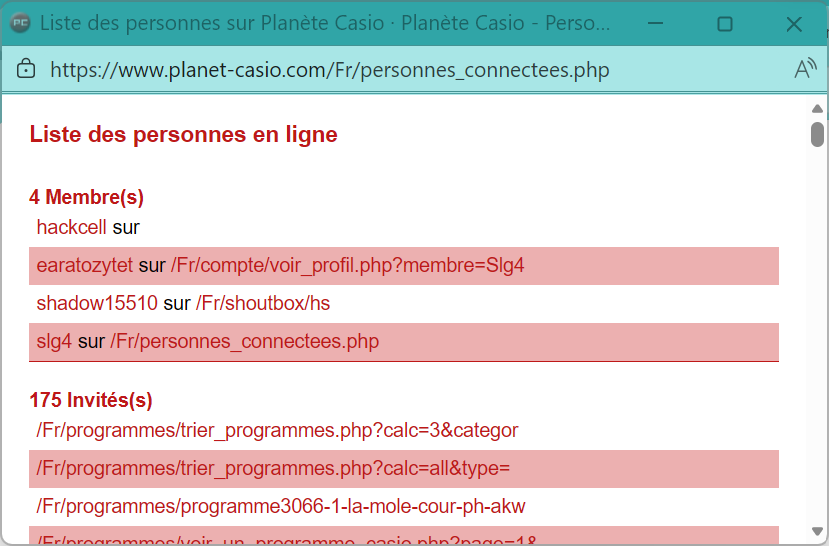
Task: Visit the programme3066-1-la-mole-cour link
Action: [281, 506]
